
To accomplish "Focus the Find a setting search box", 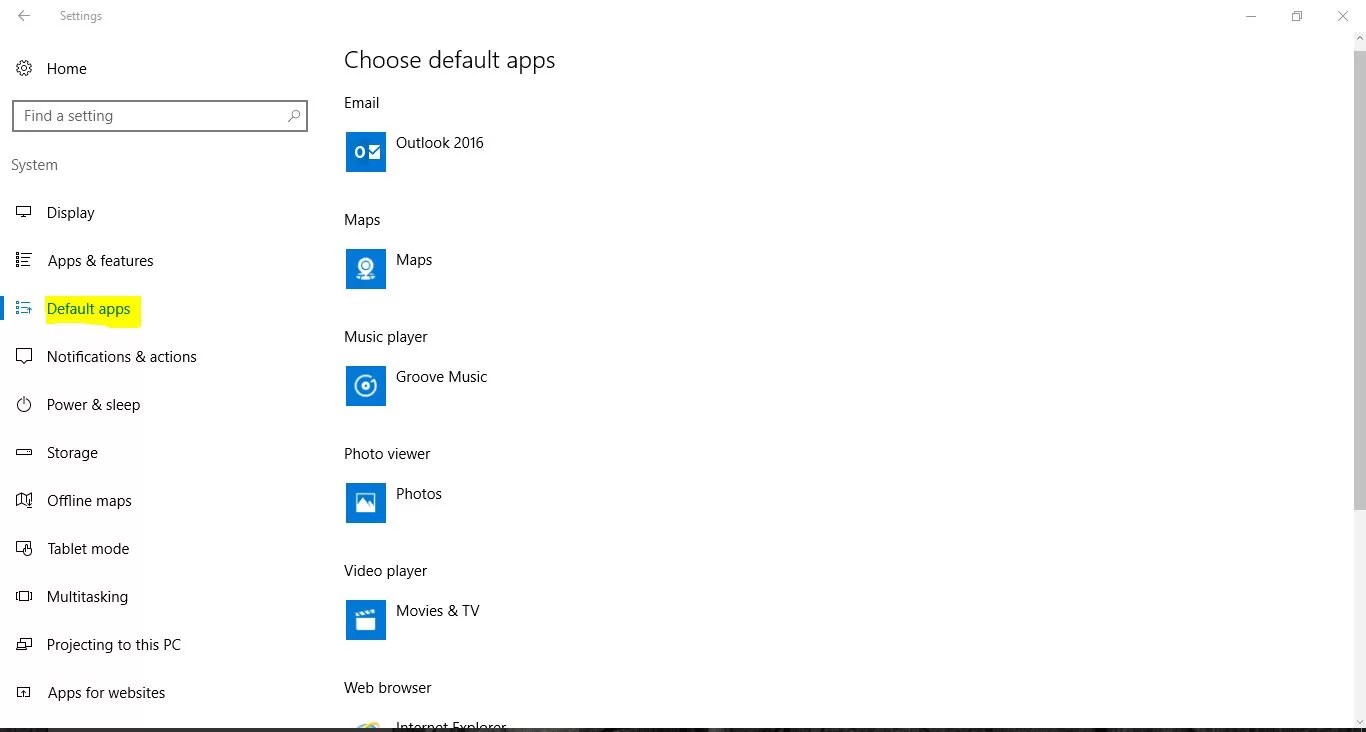I will coord(160,116).
